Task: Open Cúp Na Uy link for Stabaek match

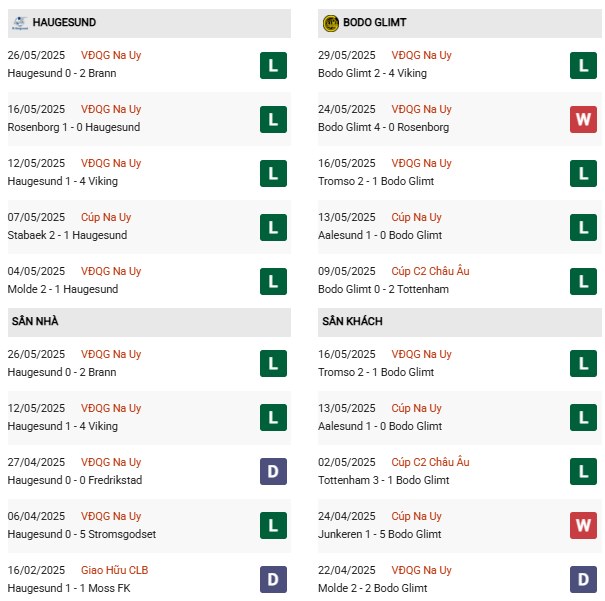Action: pyautogui.click(x=106, y=217)
